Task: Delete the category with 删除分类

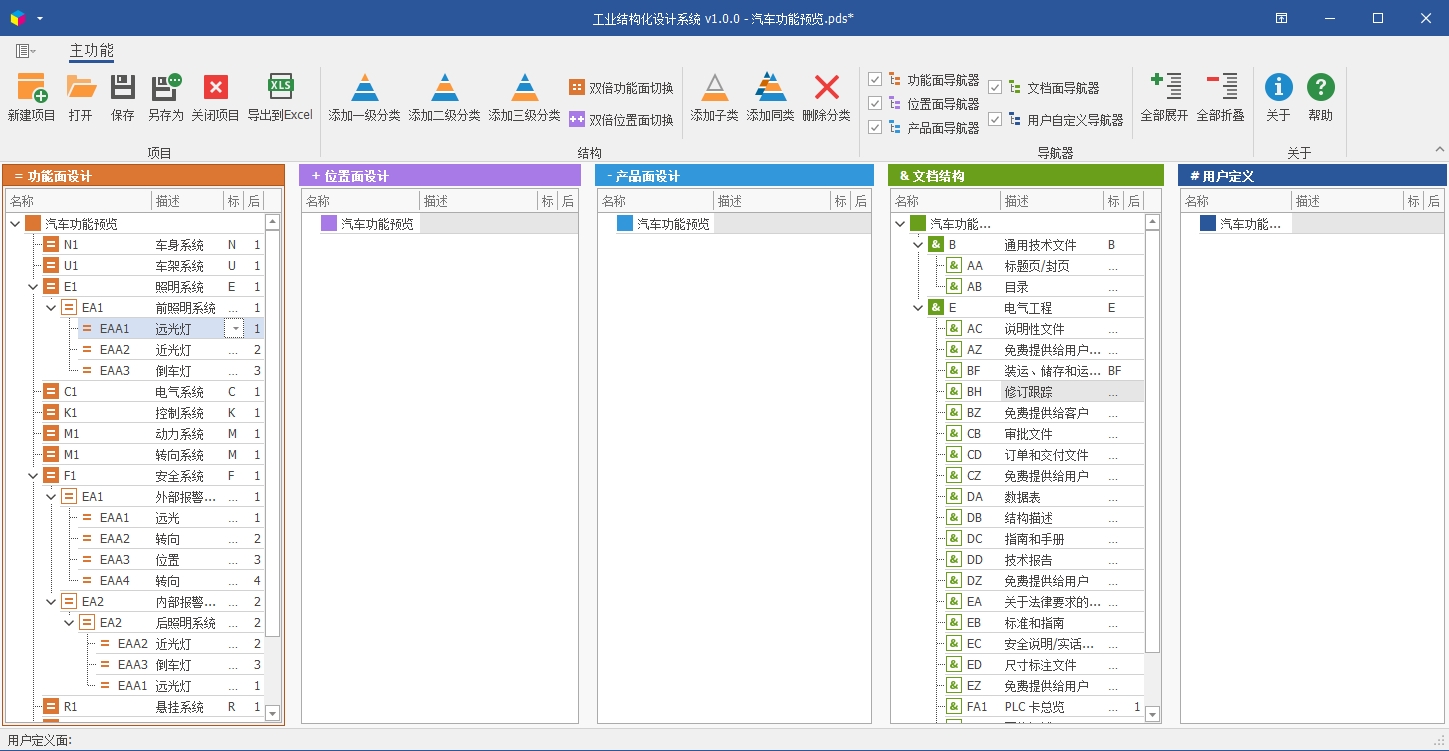Action: pos(826,89)
